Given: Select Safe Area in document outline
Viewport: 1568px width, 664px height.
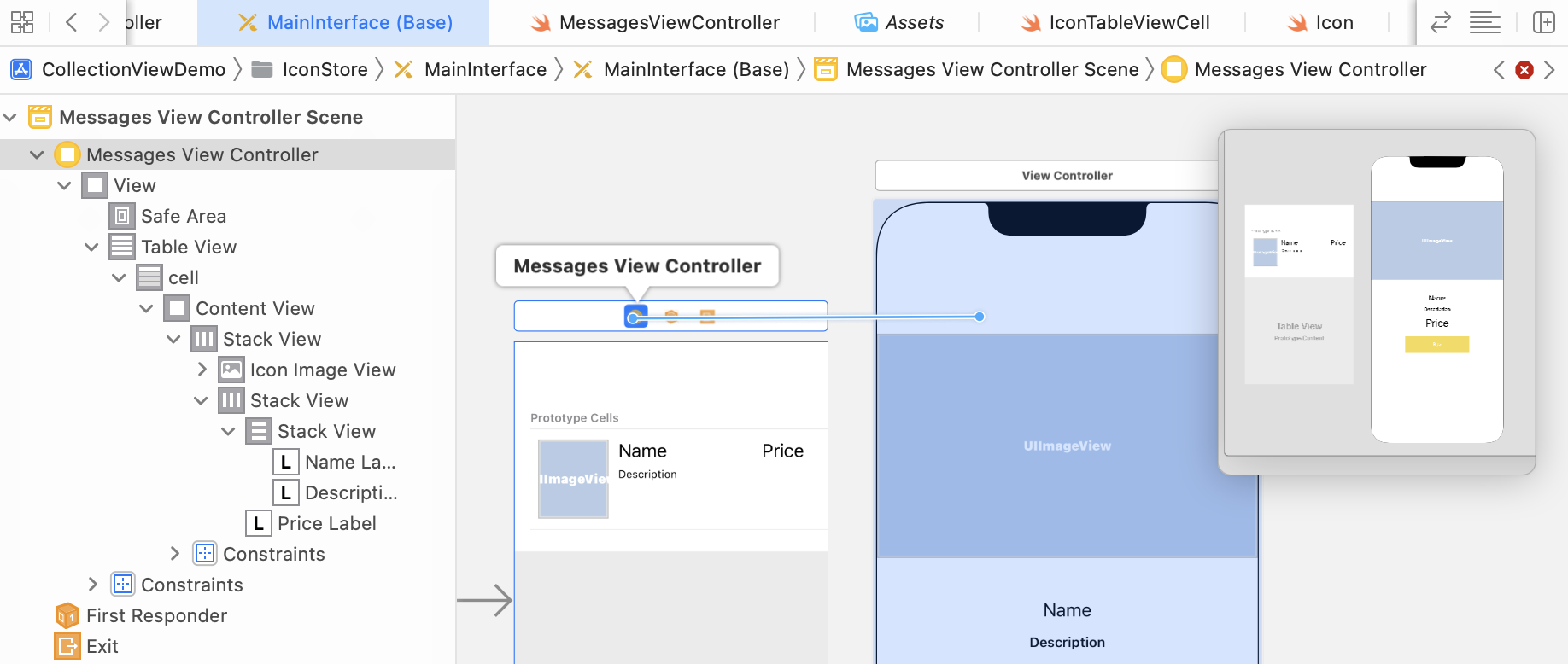Looking at the screenshot, I should pyautogui.click(x=183, y=216).
